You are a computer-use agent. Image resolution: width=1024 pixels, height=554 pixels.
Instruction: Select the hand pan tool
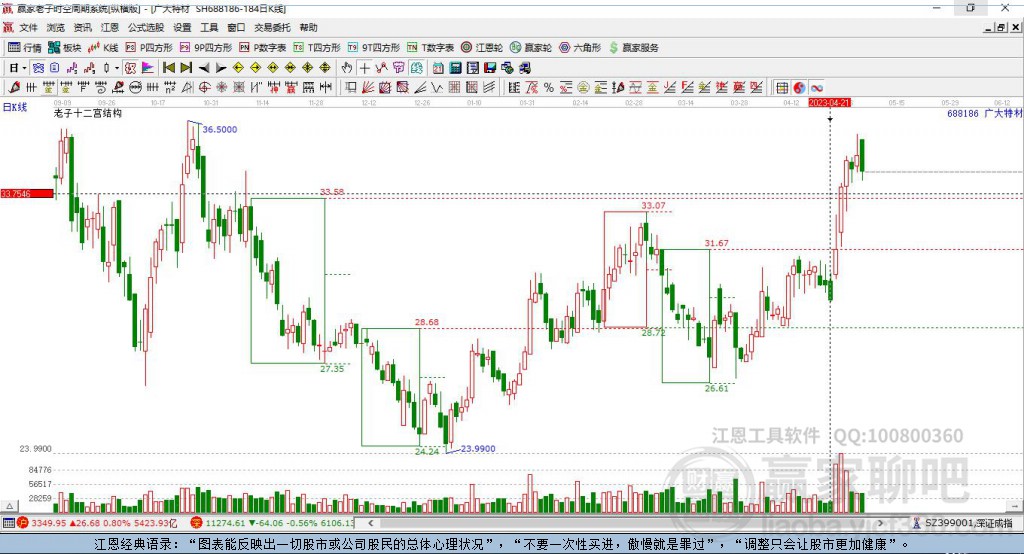pyautogui.click(x=347, y=68)
